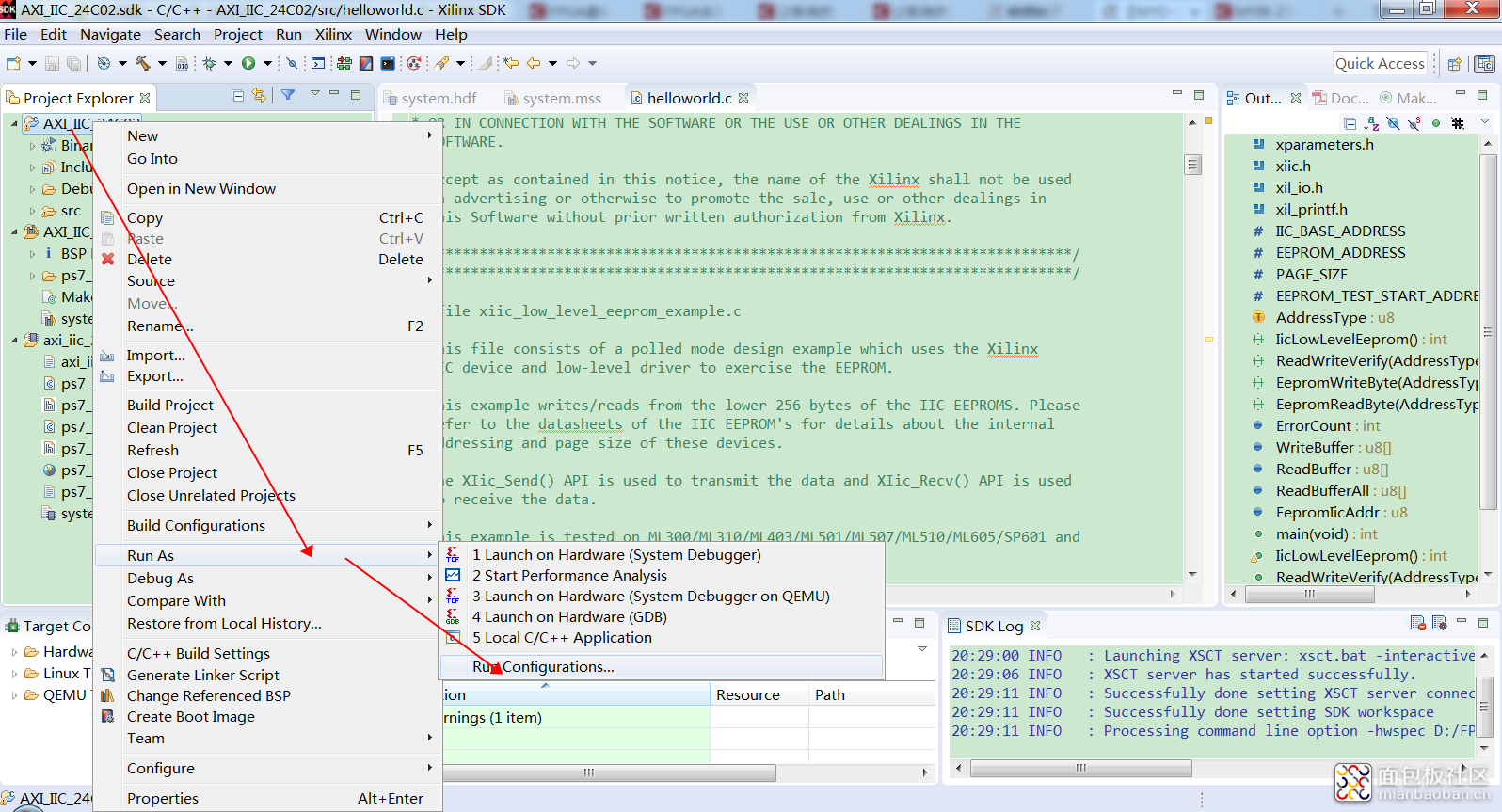Toggle alphabetical sort in Outline
This screenshot has height=812, width=1502.
pos(1371,123)
